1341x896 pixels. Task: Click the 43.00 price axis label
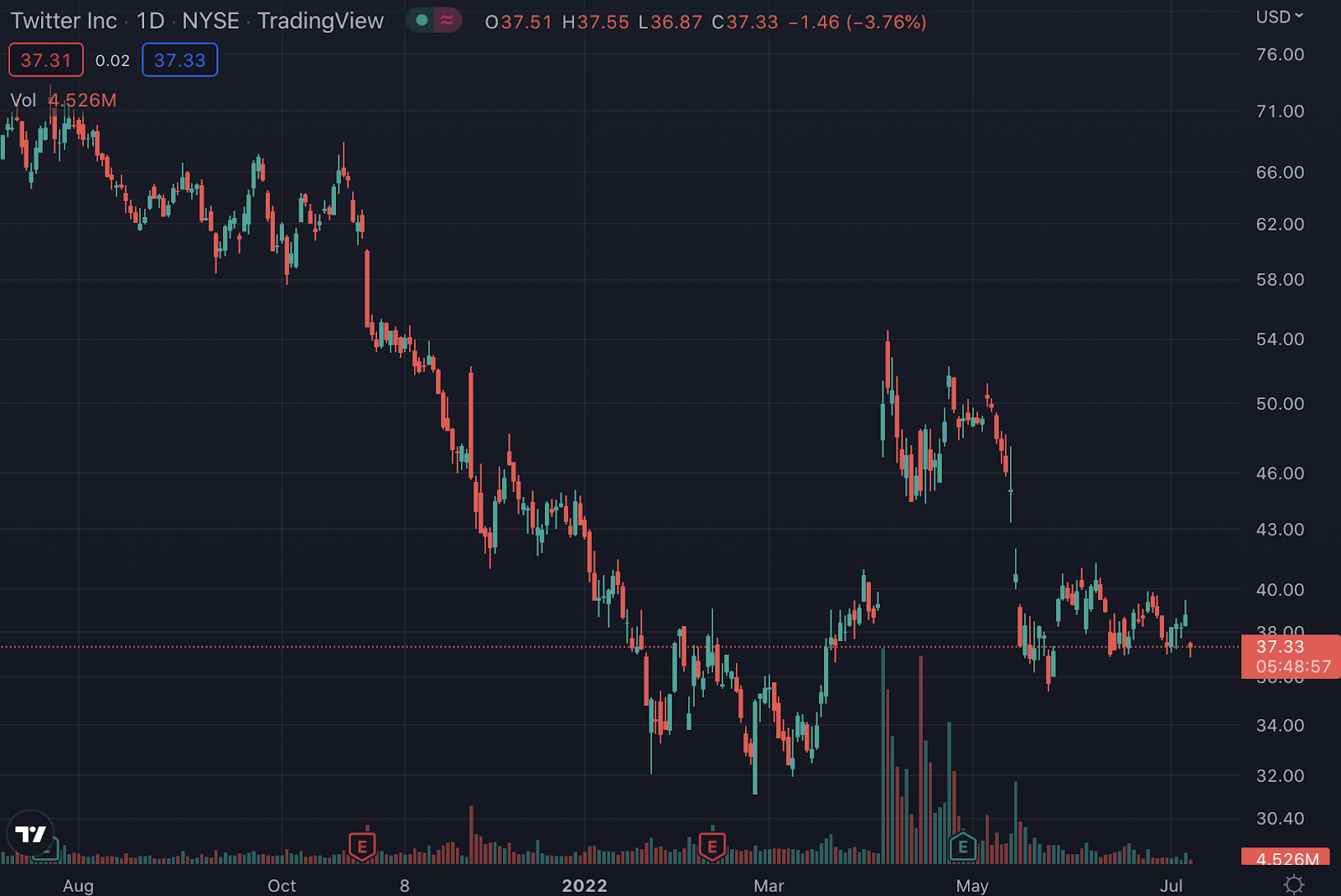pos(1280,530)
